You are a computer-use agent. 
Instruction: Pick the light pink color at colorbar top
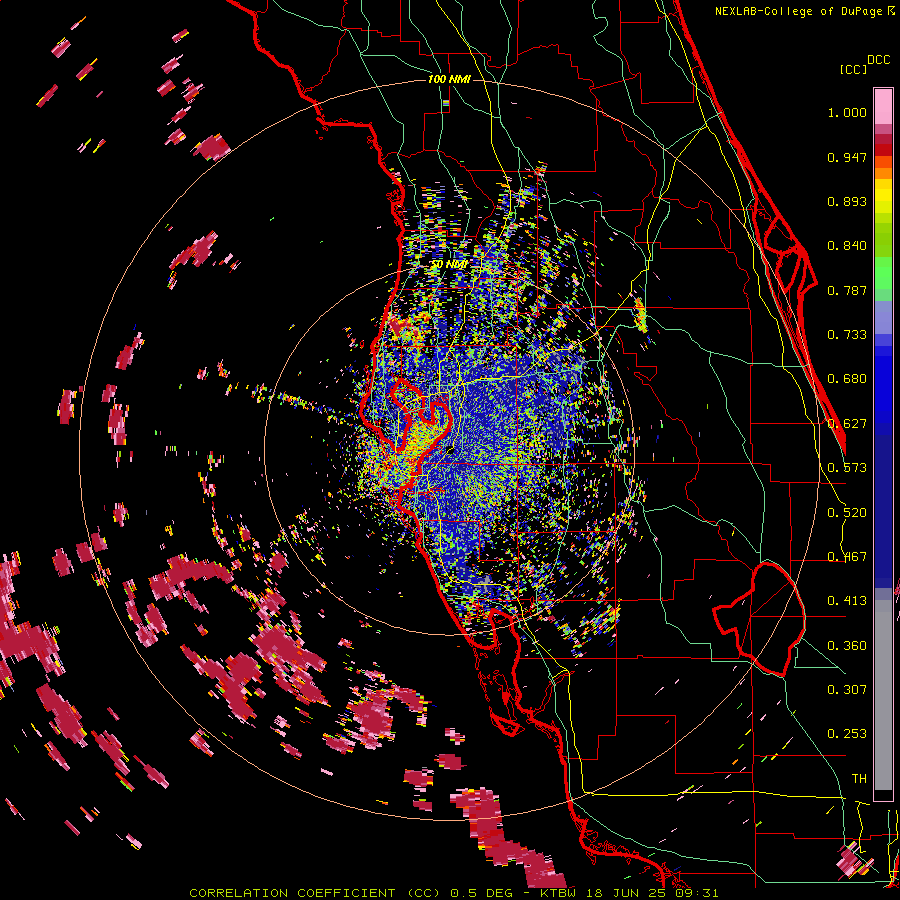[x=883, y=106]
